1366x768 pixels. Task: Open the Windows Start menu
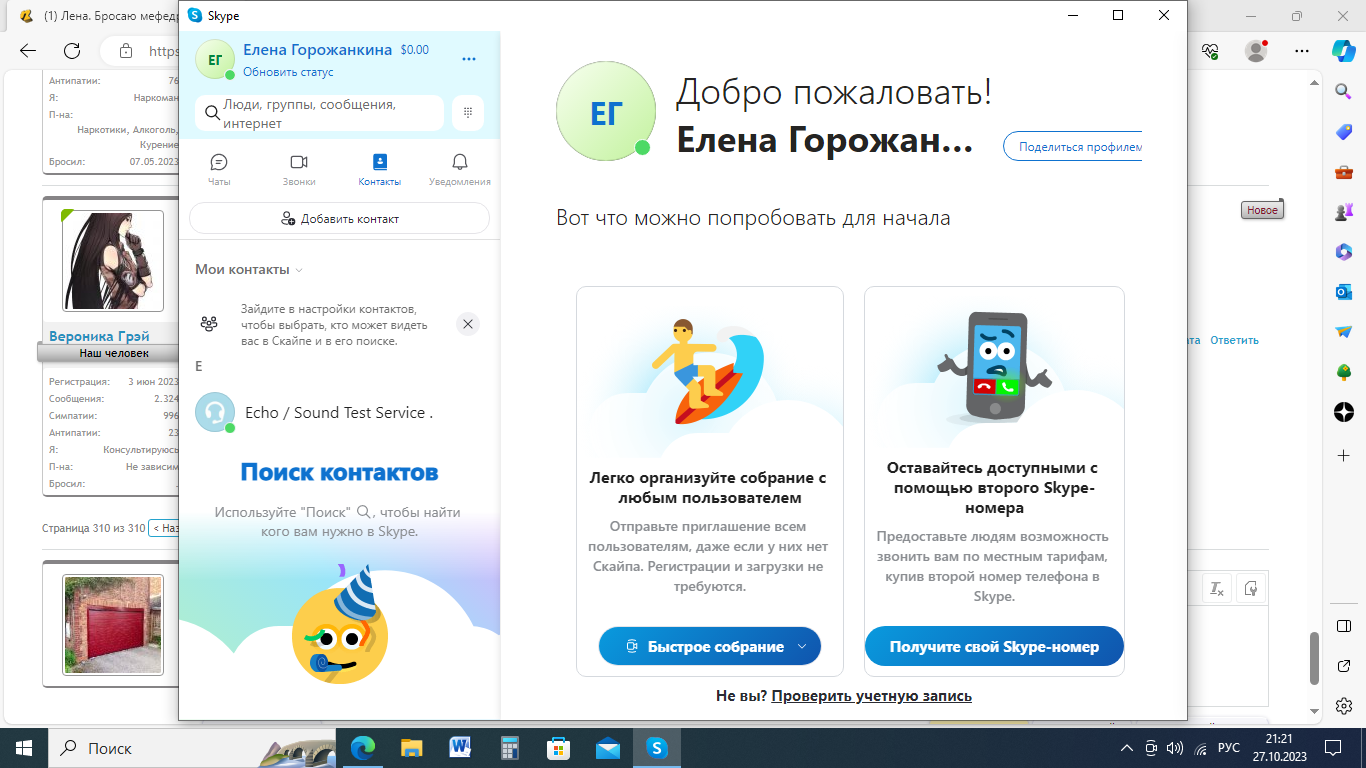24,748
